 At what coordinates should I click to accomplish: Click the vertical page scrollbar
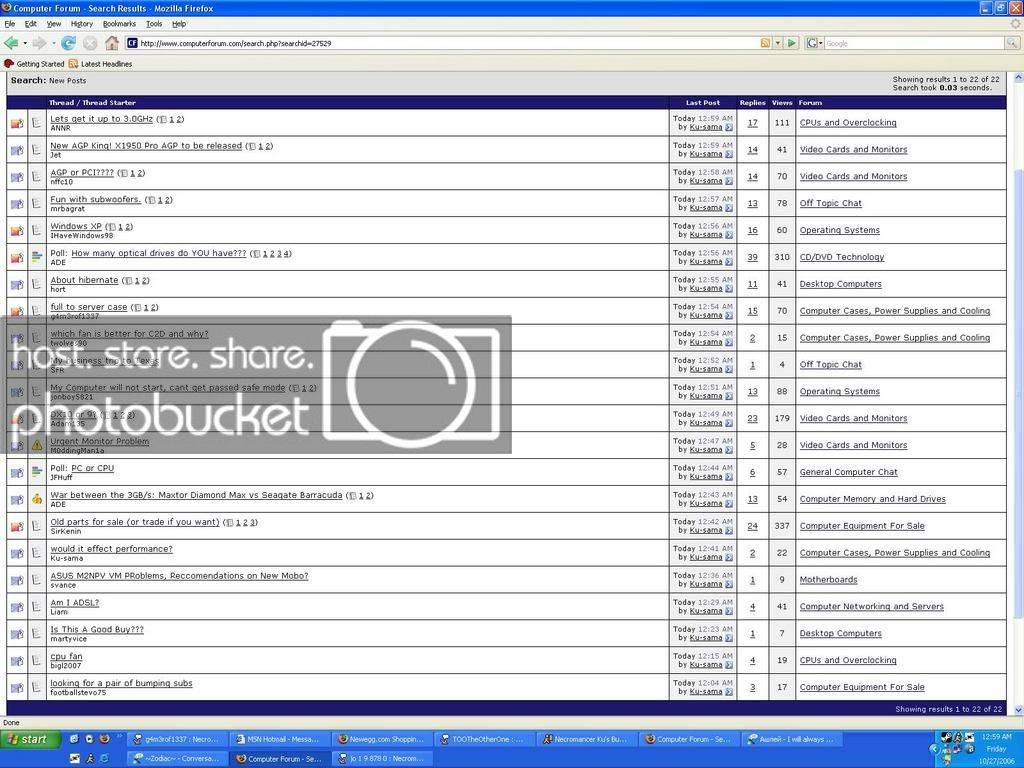(x=1018, y=392)
